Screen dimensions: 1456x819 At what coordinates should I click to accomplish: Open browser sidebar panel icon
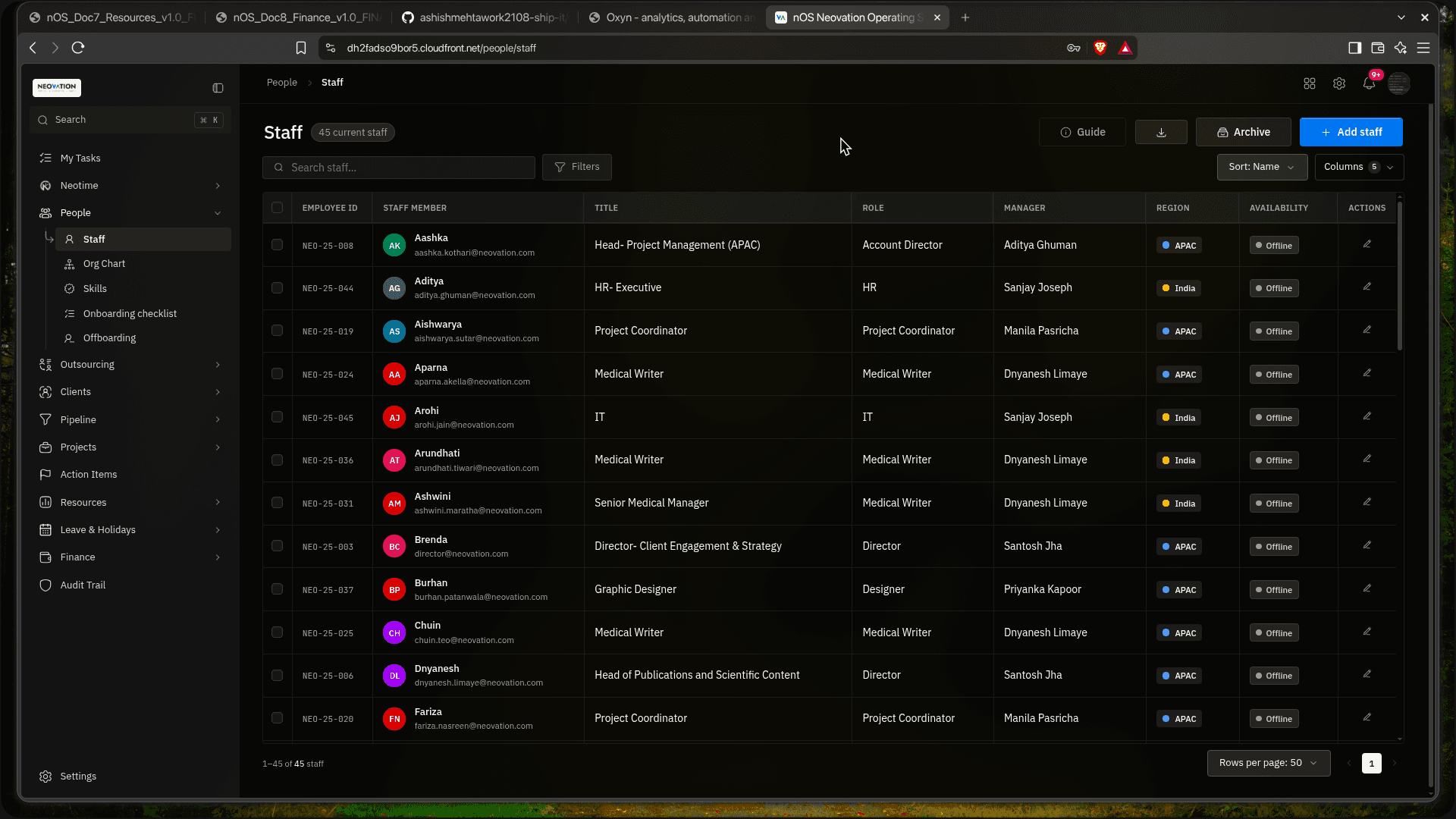click(x=1354, y=48)
